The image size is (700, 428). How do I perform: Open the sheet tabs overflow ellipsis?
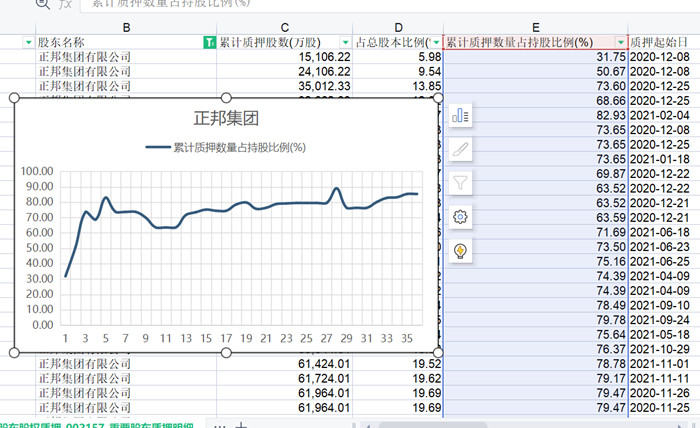219,423
